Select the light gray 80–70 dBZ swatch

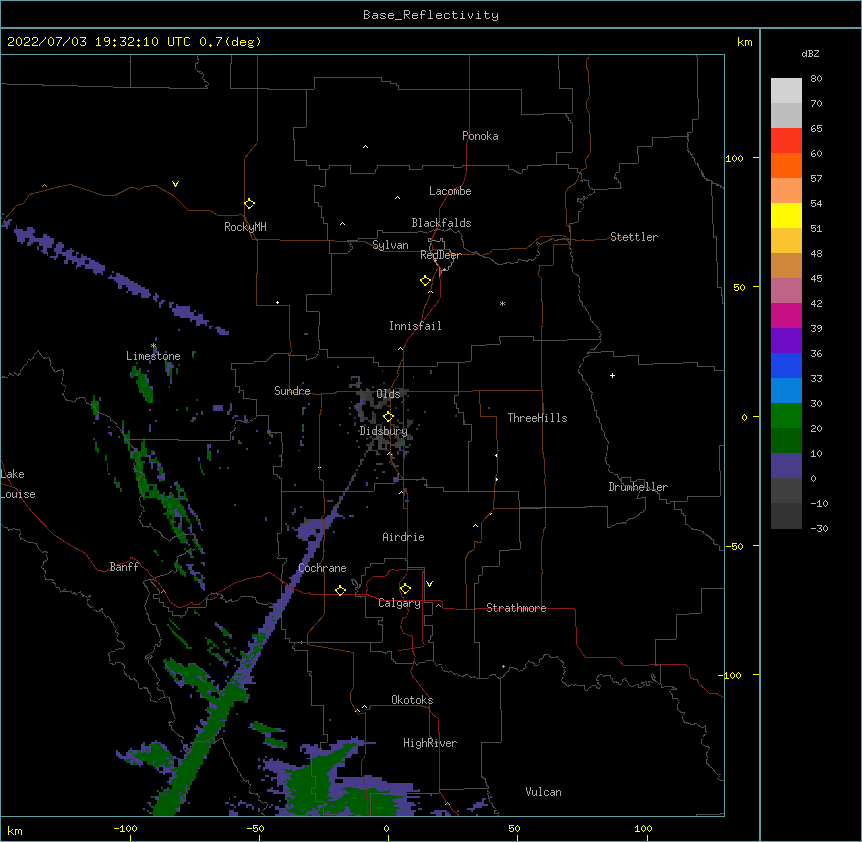tap(786, 91)
